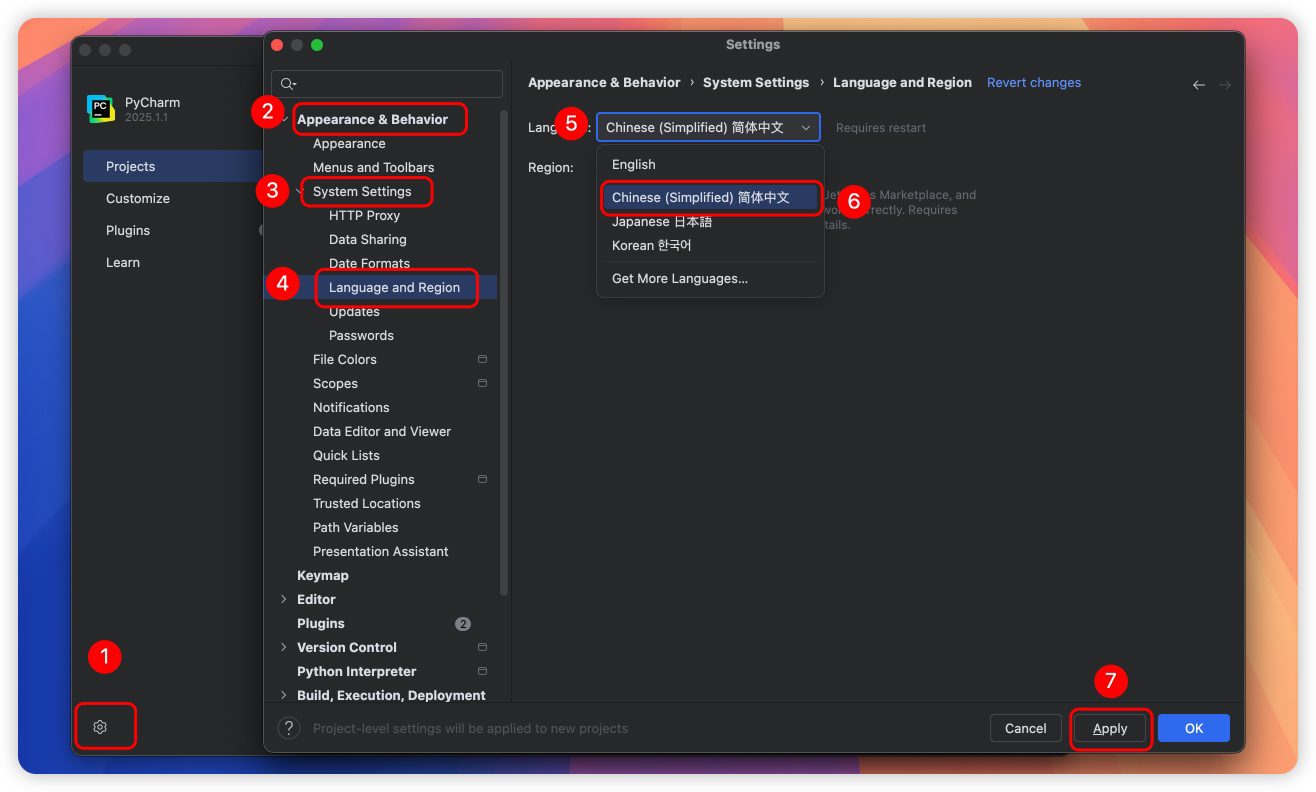Image resolution: width=1316 pixels, height=792 pixels.
Task: Open the Keymap settings page
Action: coord(323,575)
